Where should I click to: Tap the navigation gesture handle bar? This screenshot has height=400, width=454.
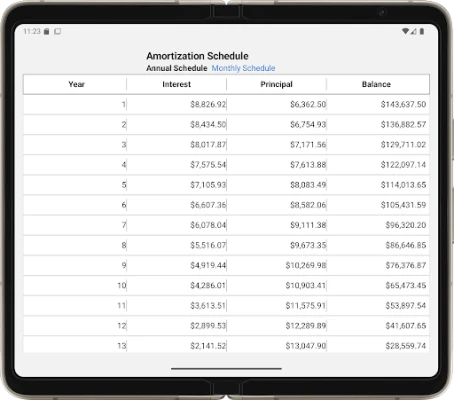click(x=226, y=369)
